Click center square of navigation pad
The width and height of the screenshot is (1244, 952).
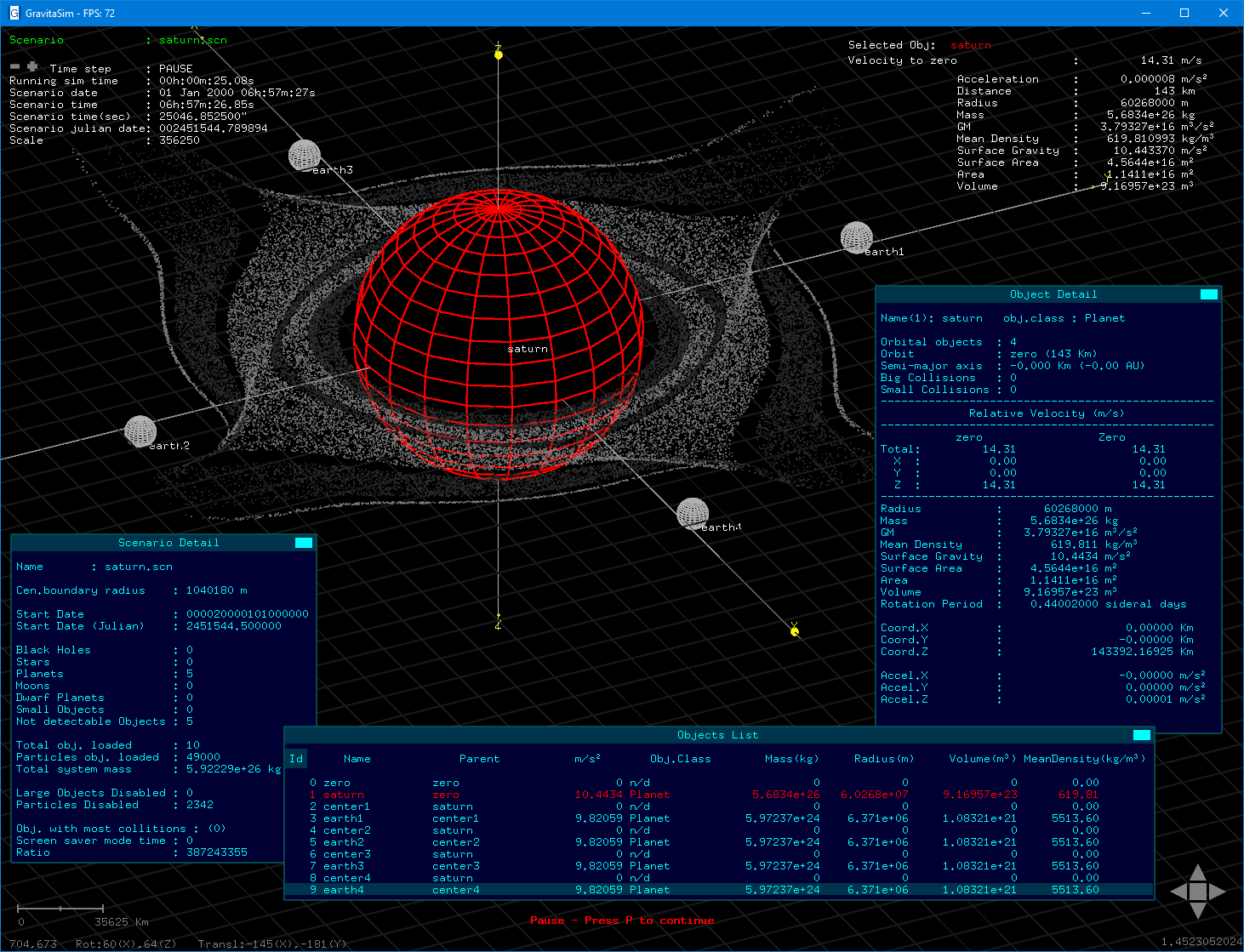tap(1198, 892)
